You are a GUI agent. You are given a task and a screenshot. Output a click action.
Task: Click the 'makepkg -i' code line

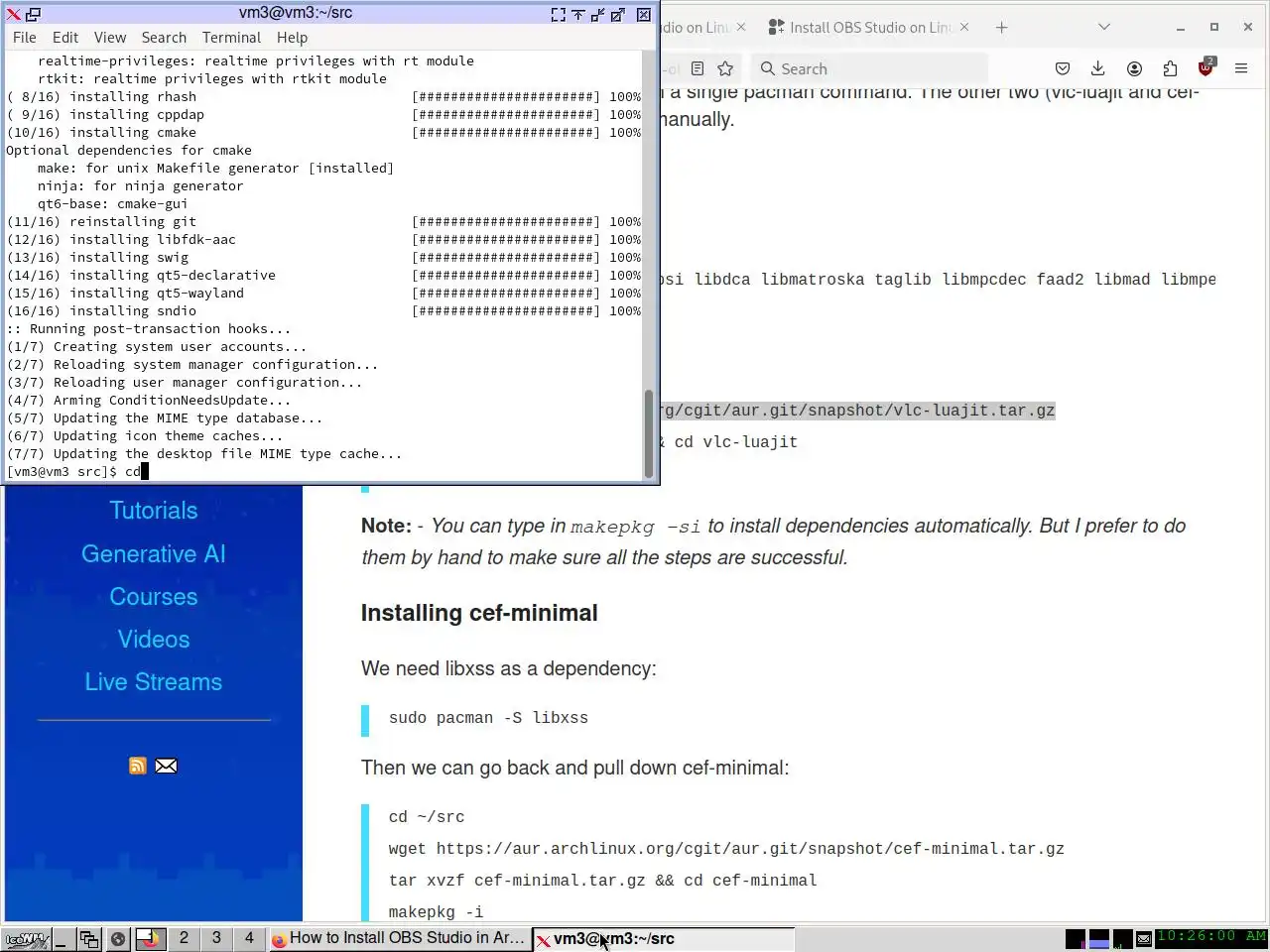436,912
